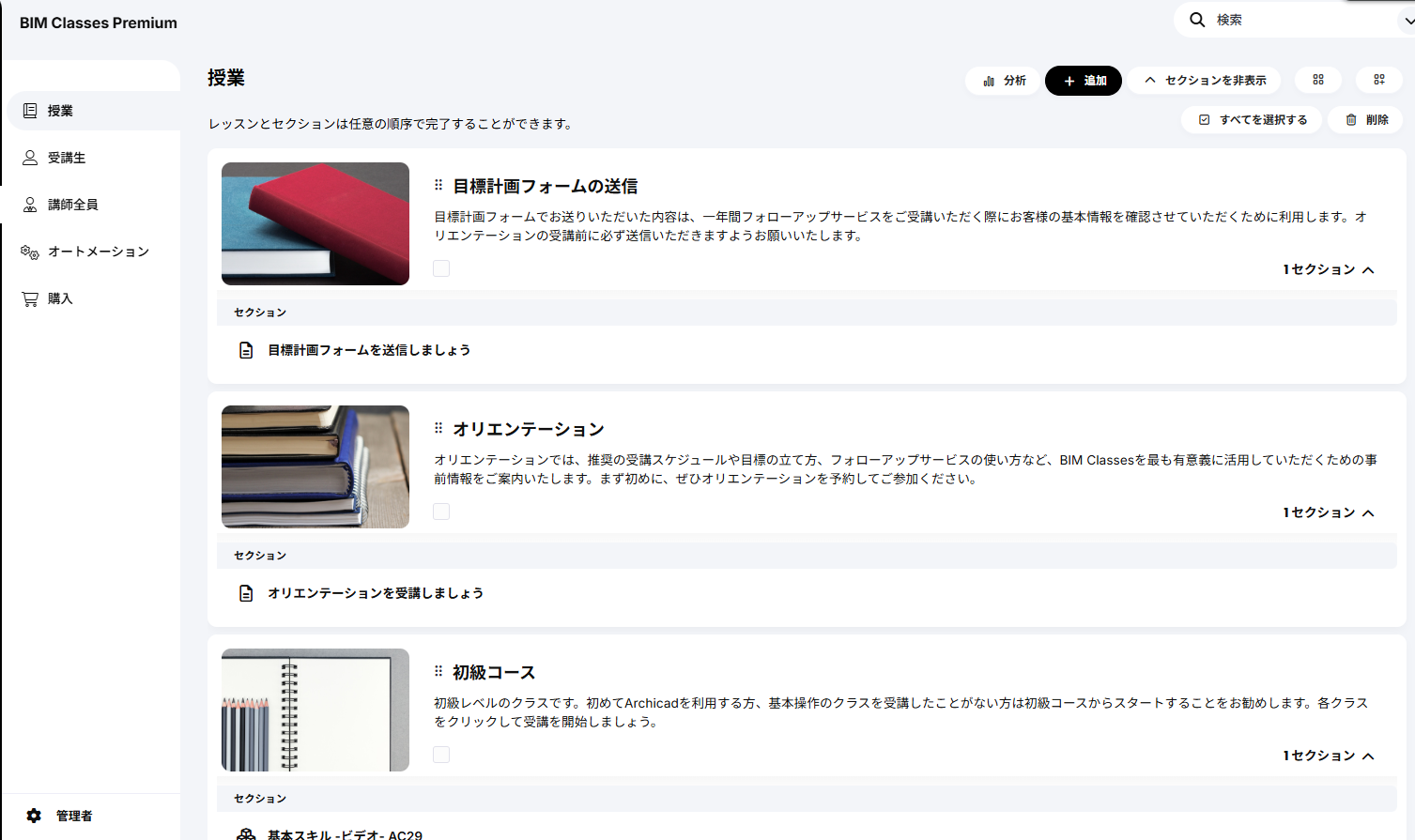Click the 授業 book icon in sidebar

(x=30, y=111)
